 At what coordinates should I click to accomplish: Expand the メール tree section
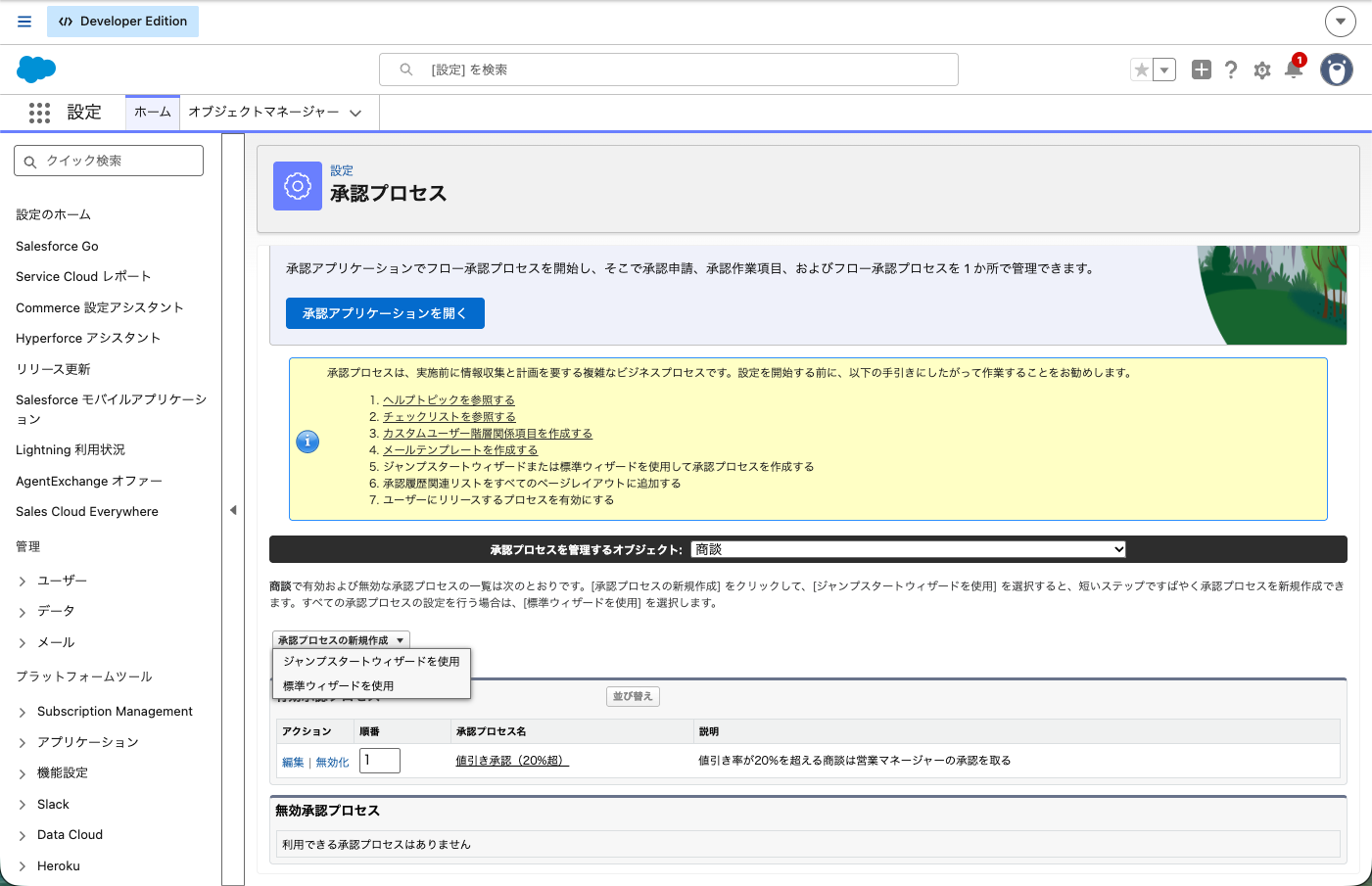point(23,643)
